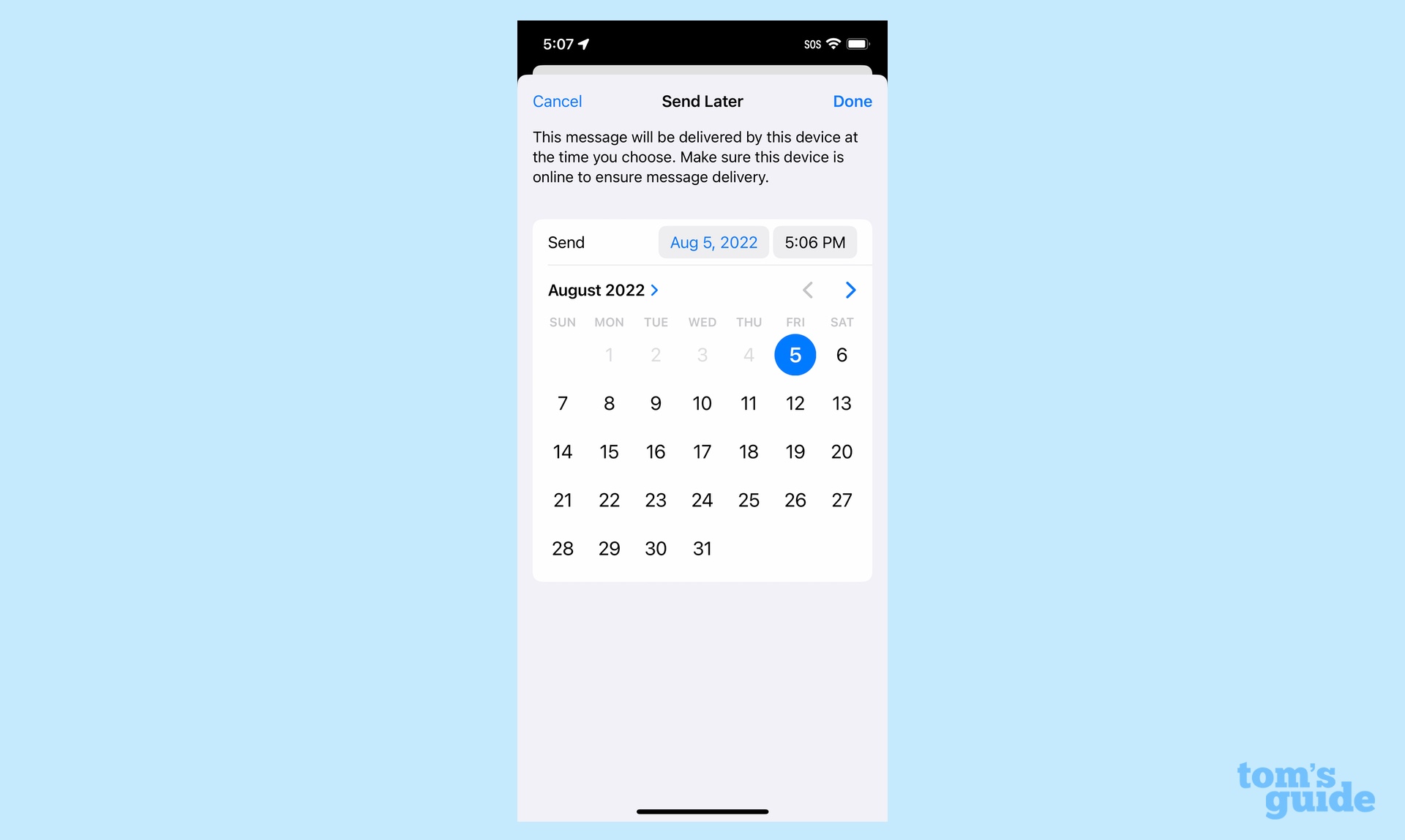Image resolution: width=1405 pixels, height=840 pixels.
Task: Select Saturday August 20 date
Action: pos(840,451)
